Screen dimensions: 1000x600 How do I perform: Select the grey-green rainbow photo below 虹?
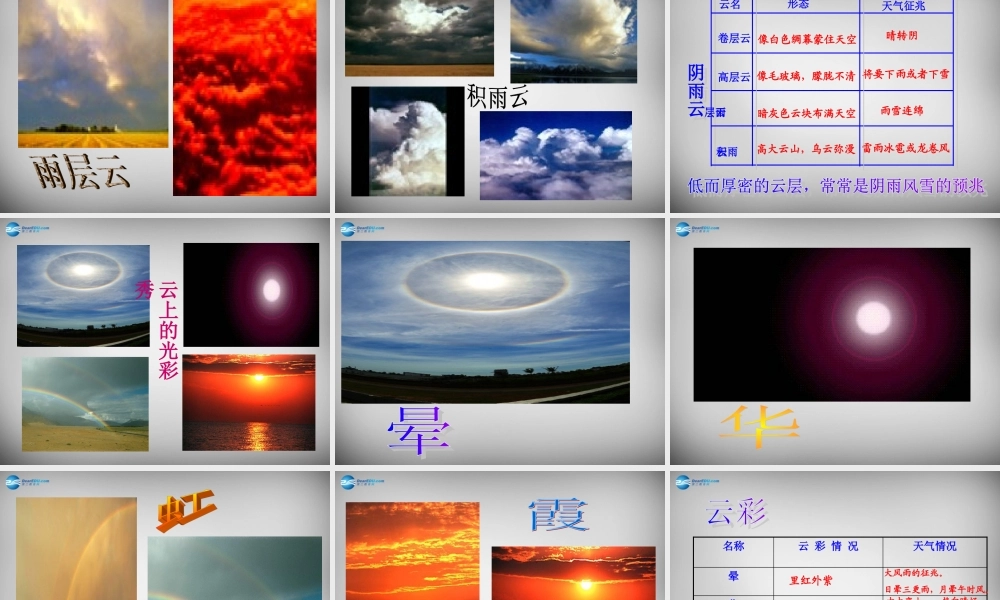tap(235, 568)
